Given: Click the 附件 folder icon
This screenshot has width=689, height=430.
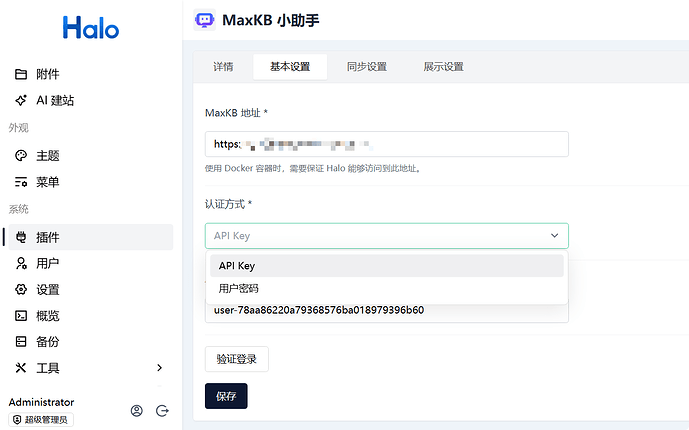Looking at the screenshot, I should click(21, 74).
